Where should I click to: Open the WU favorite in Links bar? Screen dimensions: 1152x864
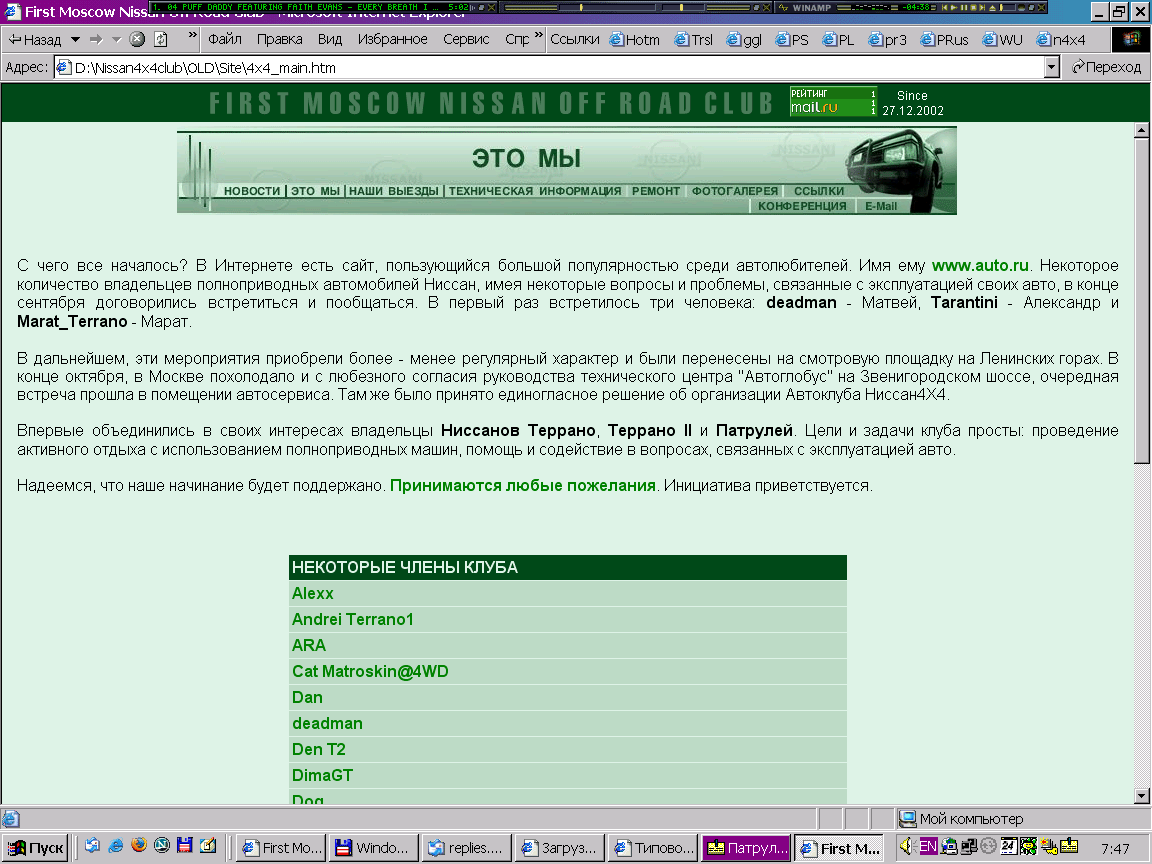click(x=1003, y=40)
